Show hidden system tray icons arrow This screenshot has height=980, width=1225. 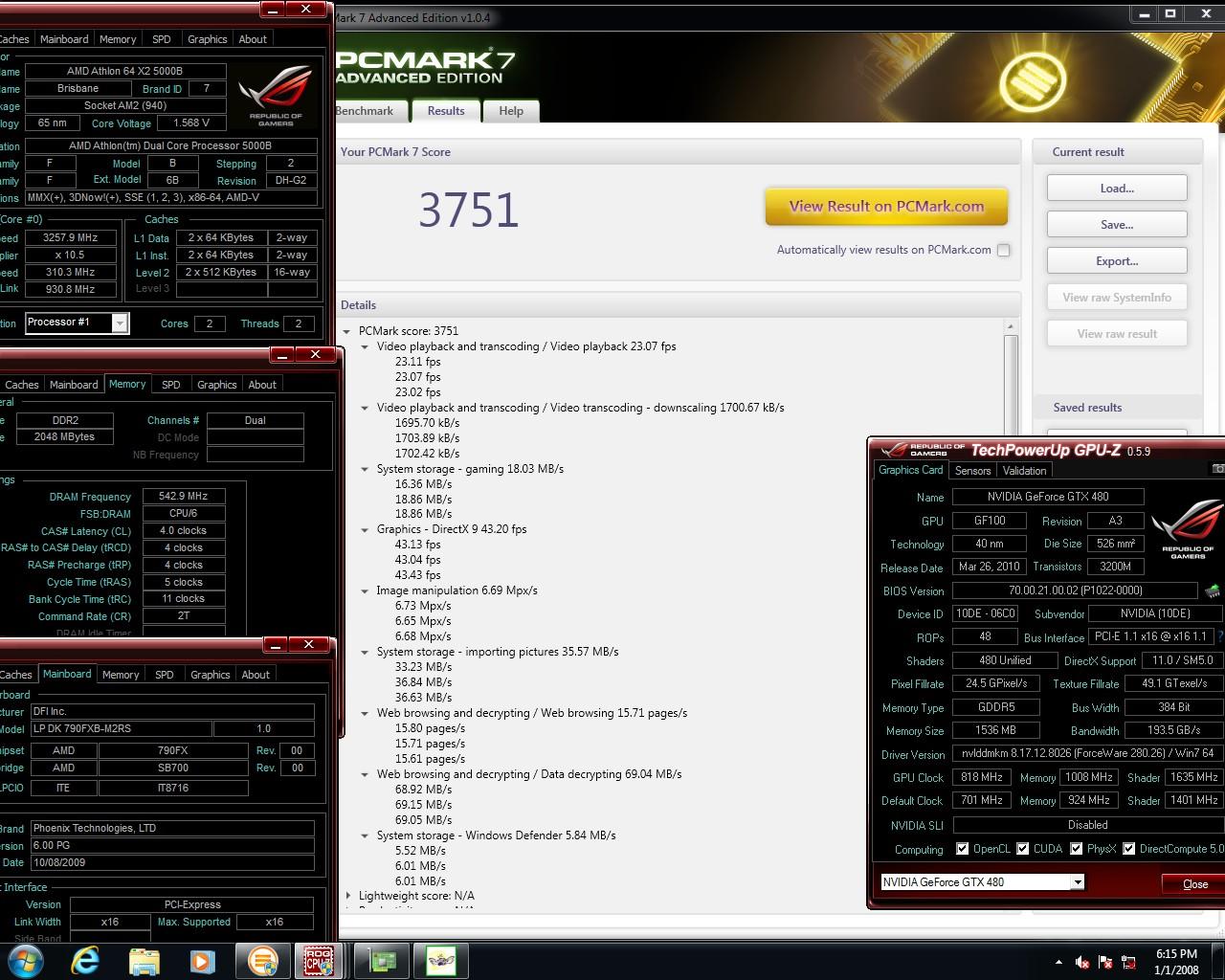1058,962
